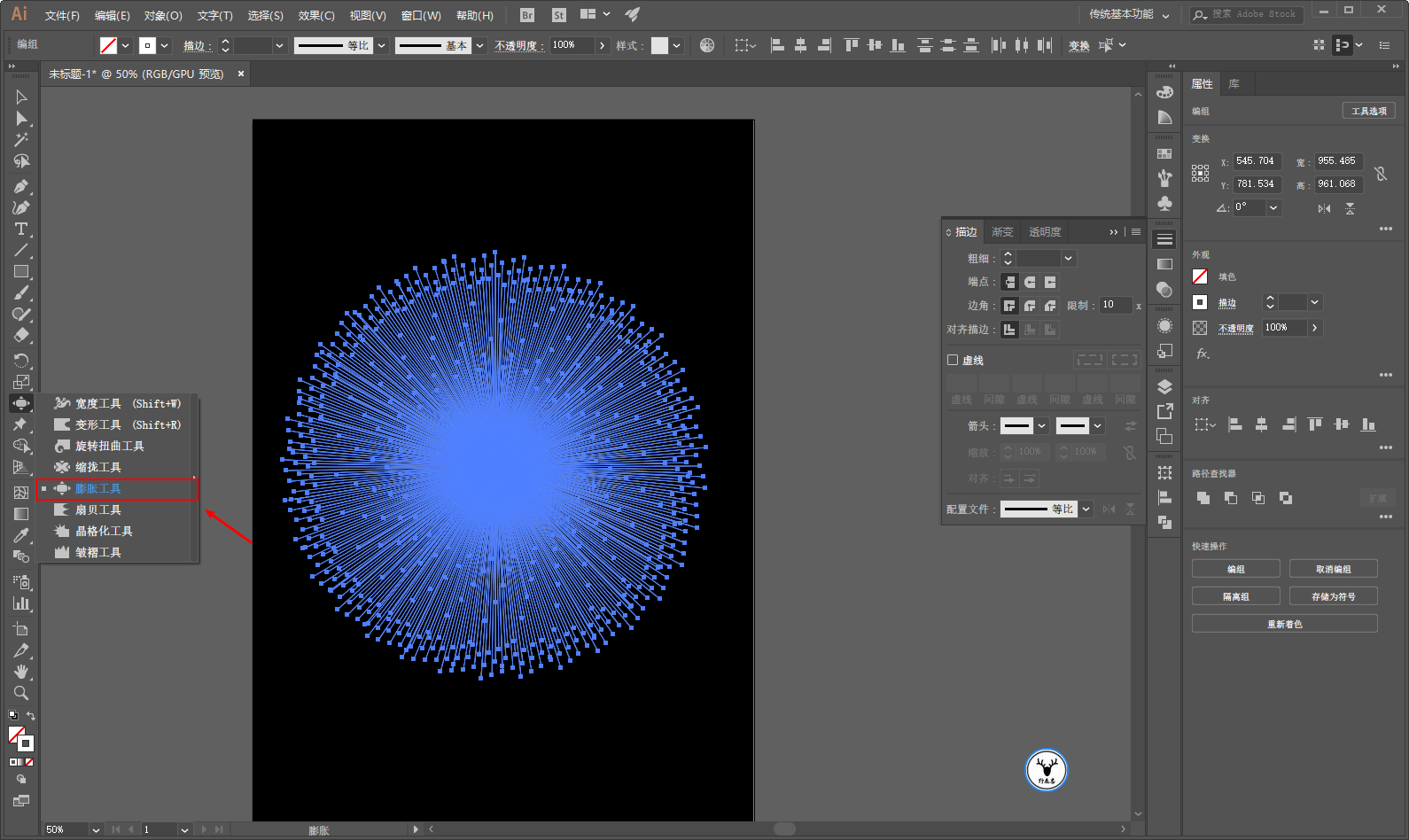Viewport: 1409px width, 840px height.
Task: Click the X coordinate field 545.704
Action: coord(1257,161)
